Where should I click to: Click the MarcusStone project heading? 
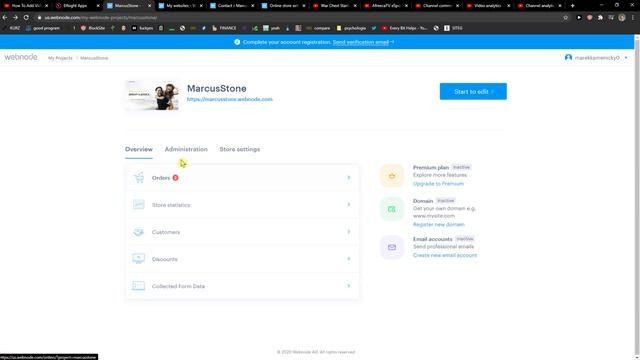point(217,89)
